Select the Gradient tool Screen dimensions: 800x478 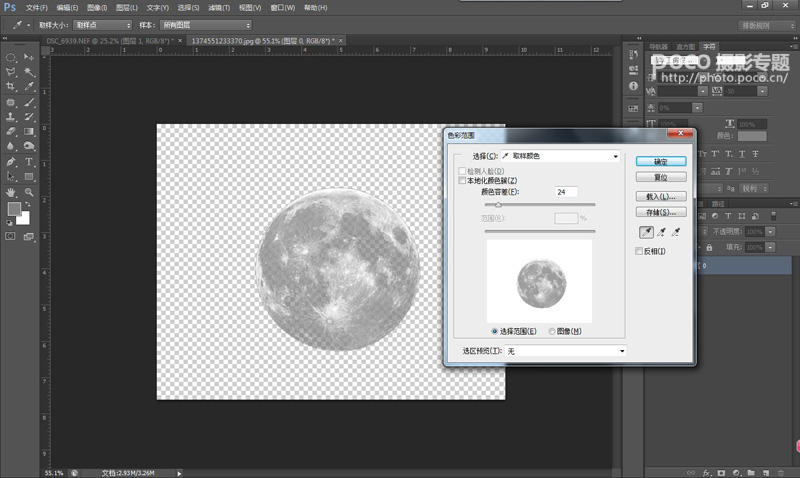point(29,132)
